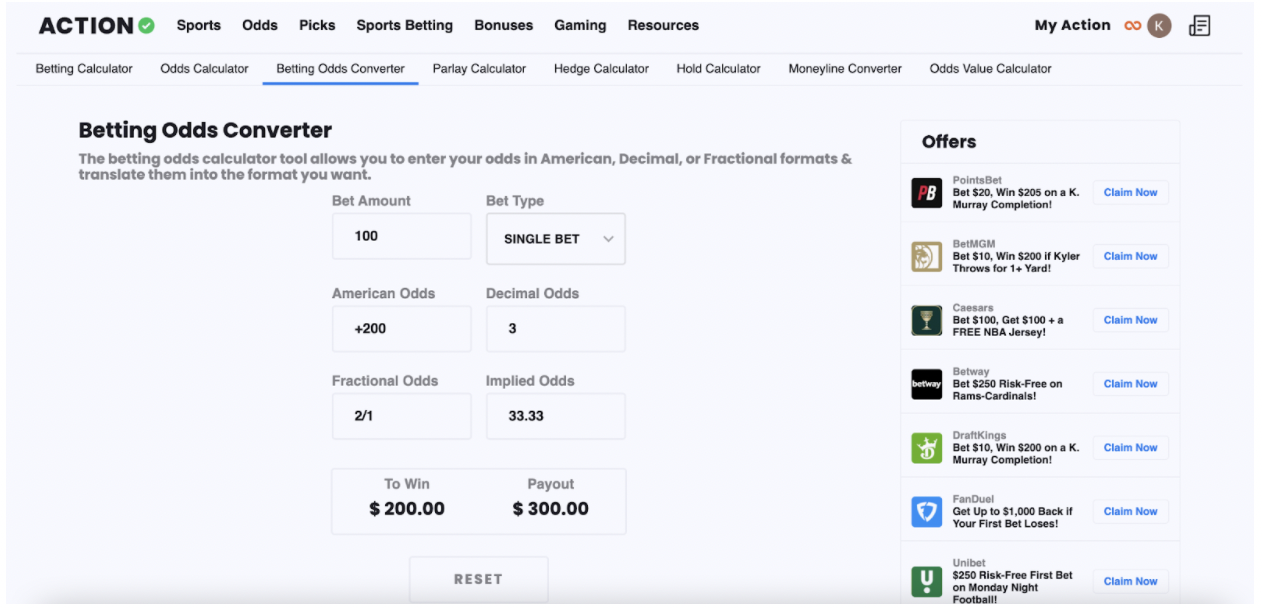
Task: Focus the American Odds field
Action: tap(401, 329)
